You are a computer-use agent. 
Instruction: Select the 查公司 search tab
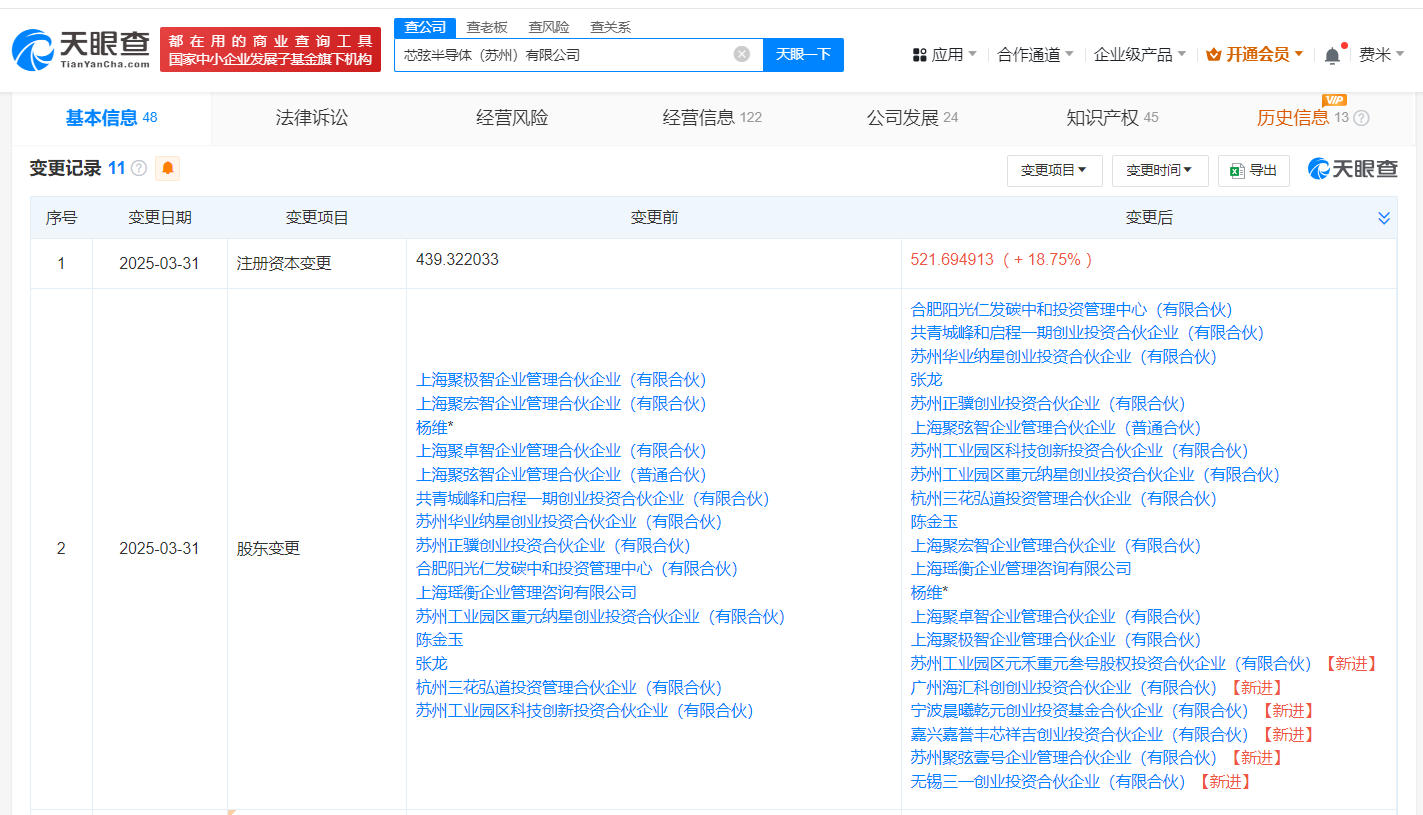425,27
